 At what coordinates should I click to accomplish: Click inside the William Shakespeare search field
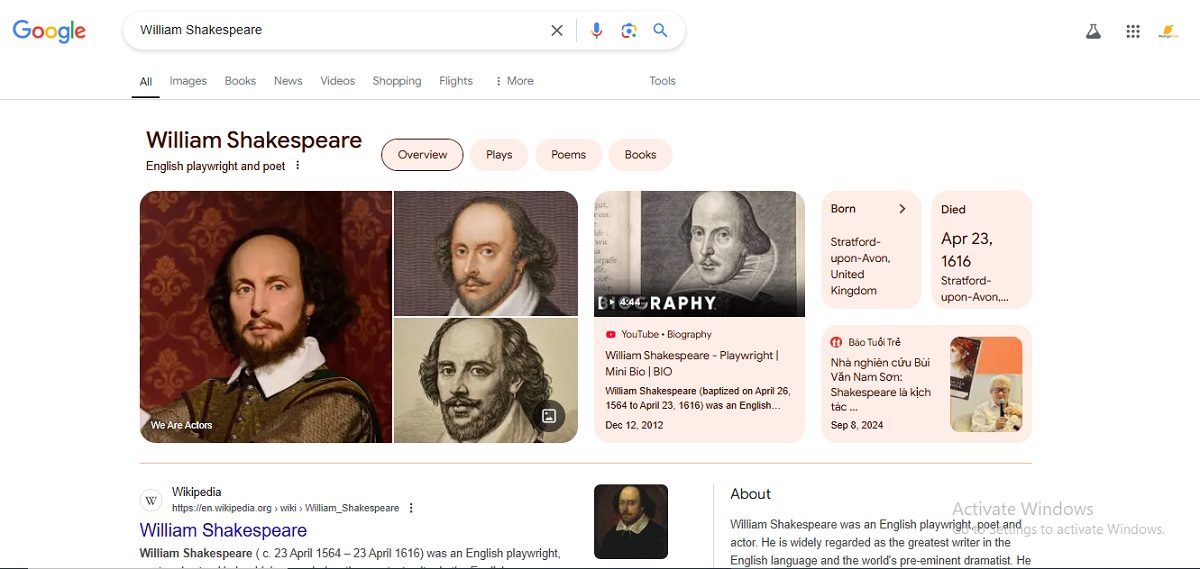[340, 30]
